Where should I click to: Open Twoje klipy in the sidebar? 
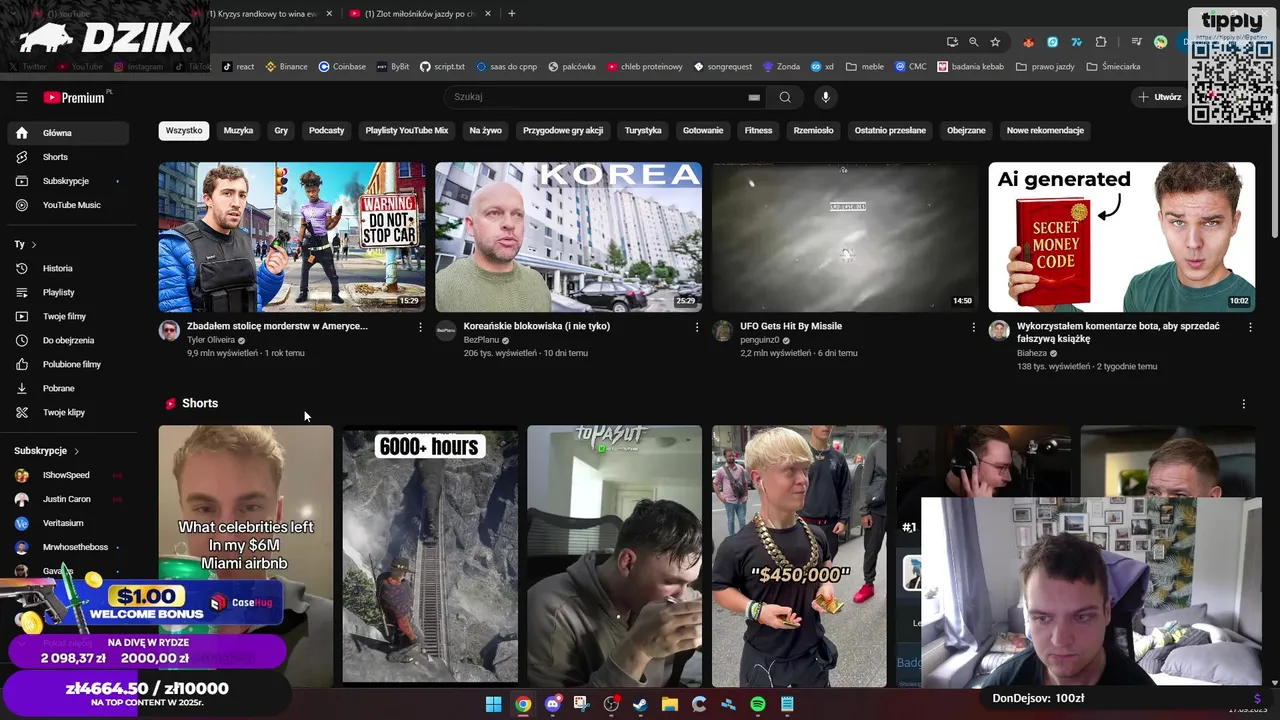[x=68, y=412]
